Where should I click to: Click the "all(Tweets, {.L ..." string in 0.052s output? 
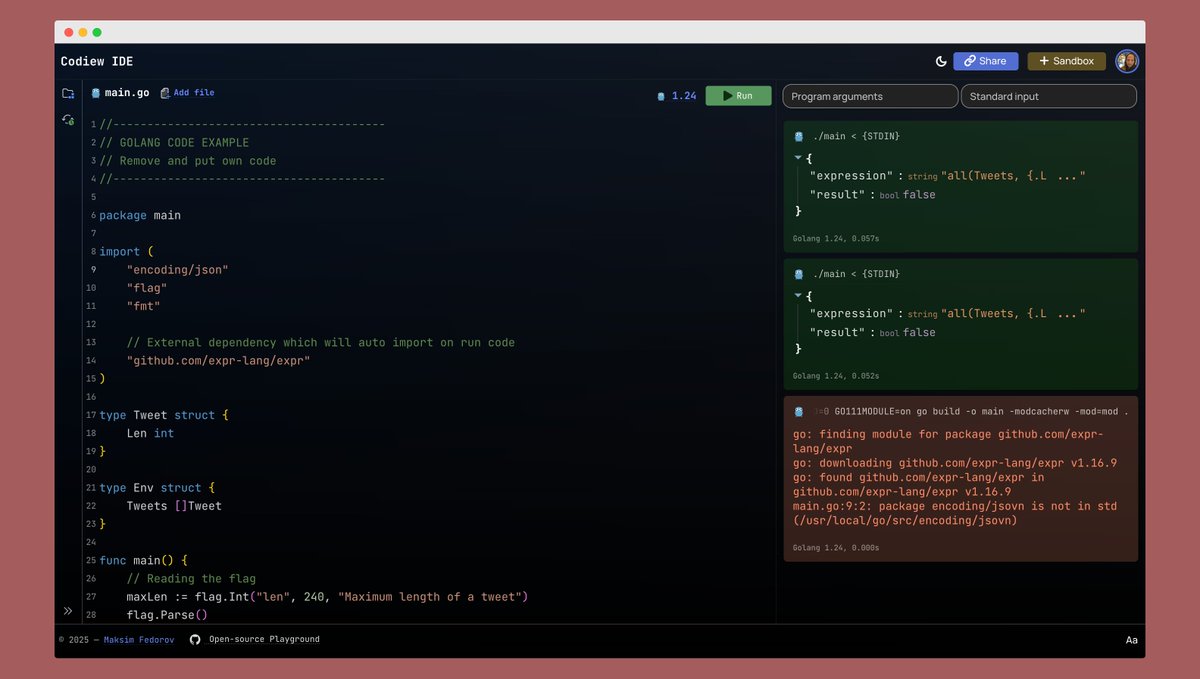[x=1013, y=314]
